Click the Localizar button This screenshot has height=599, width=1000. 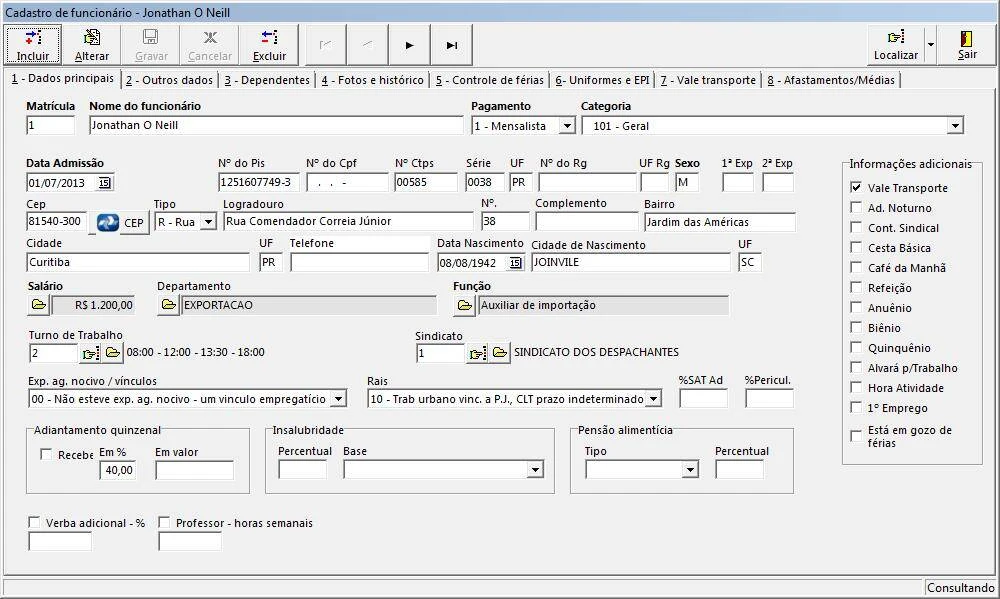(x=895, y=45)
